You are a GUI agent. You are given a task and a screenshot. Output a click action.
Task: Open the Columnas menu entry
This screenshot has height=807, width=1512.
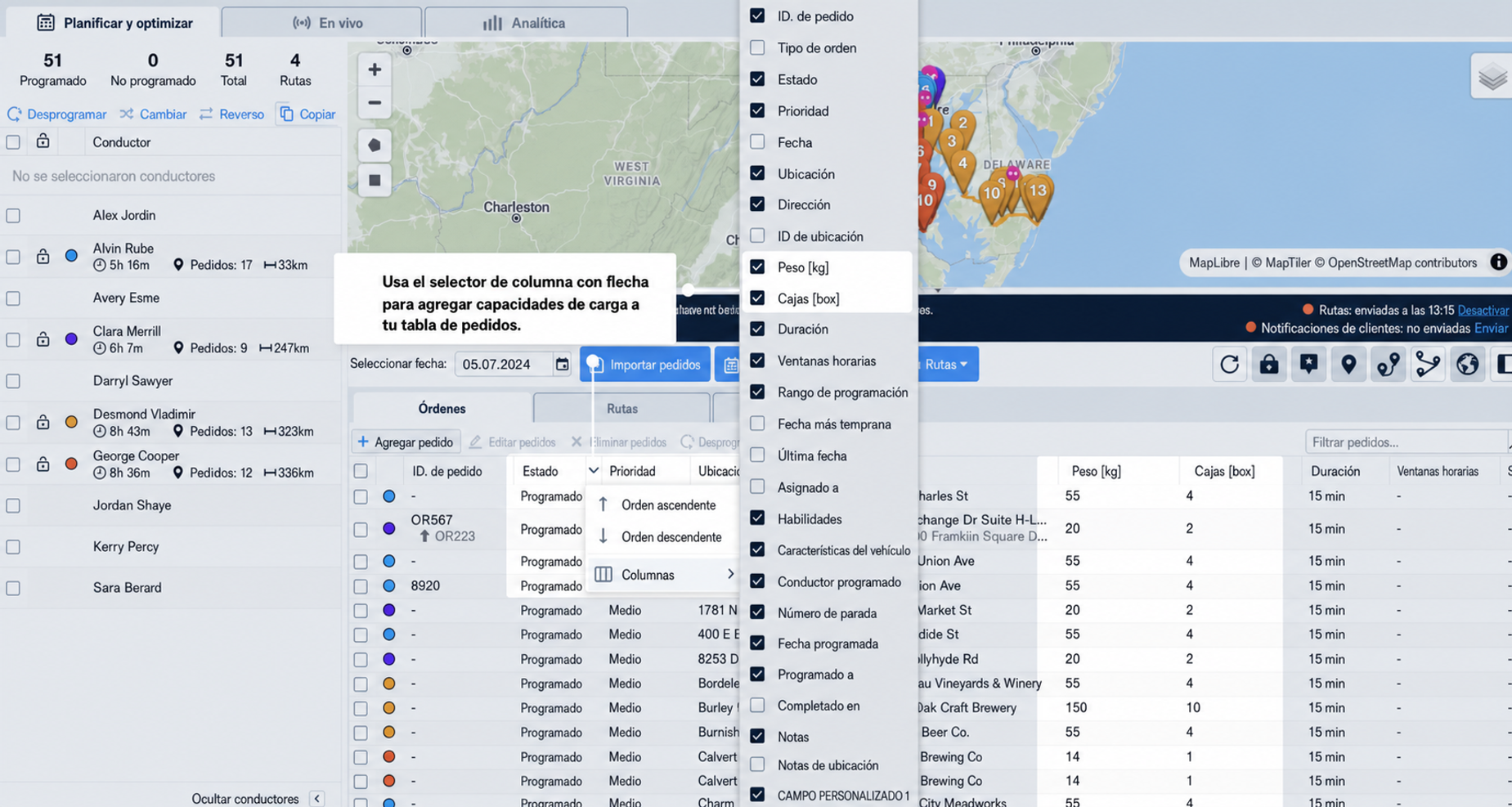point(661,574)
